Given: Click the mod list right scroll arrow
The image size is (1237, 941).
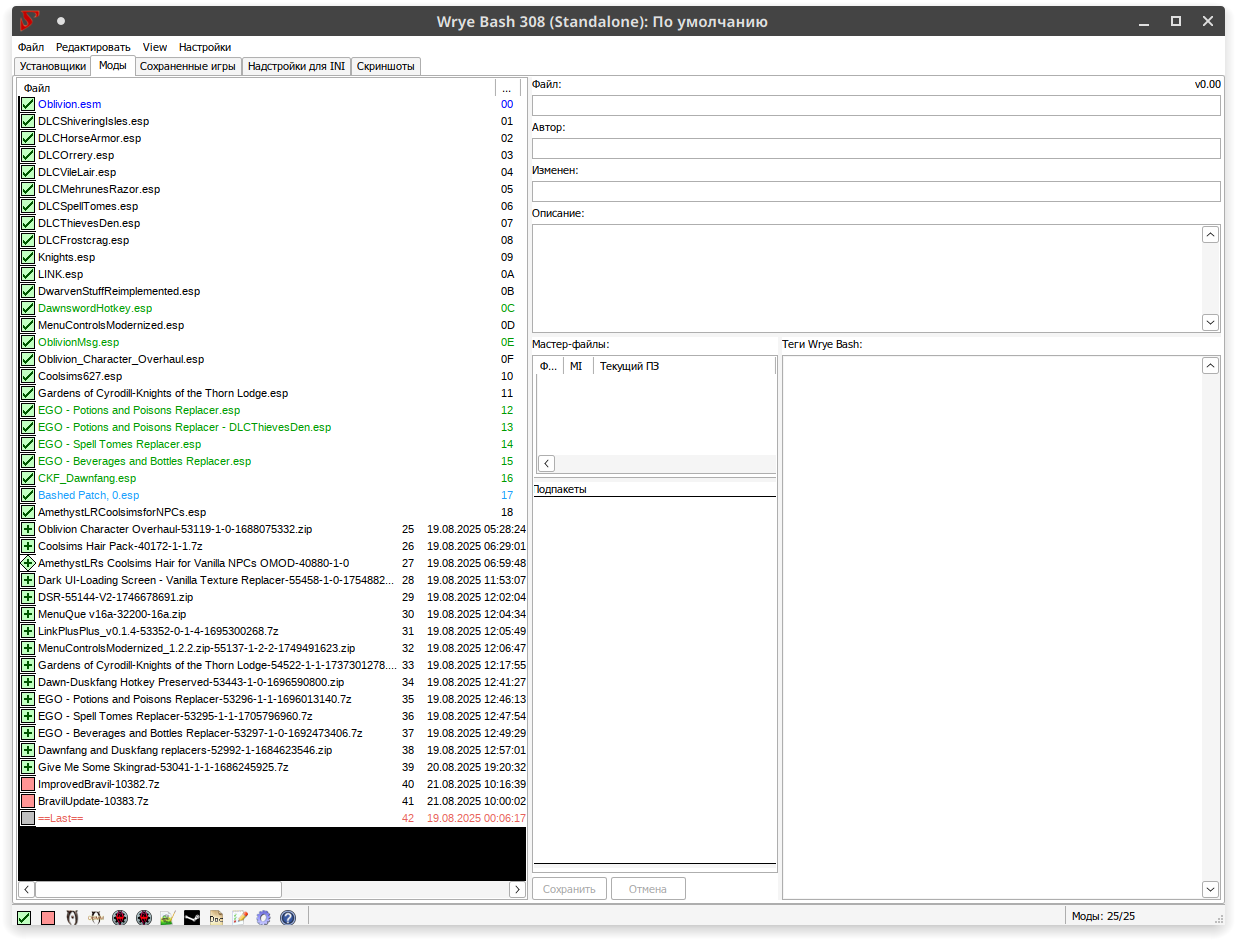Looking at the screenshot, I should pyautogui.click(x=517, y=889).
